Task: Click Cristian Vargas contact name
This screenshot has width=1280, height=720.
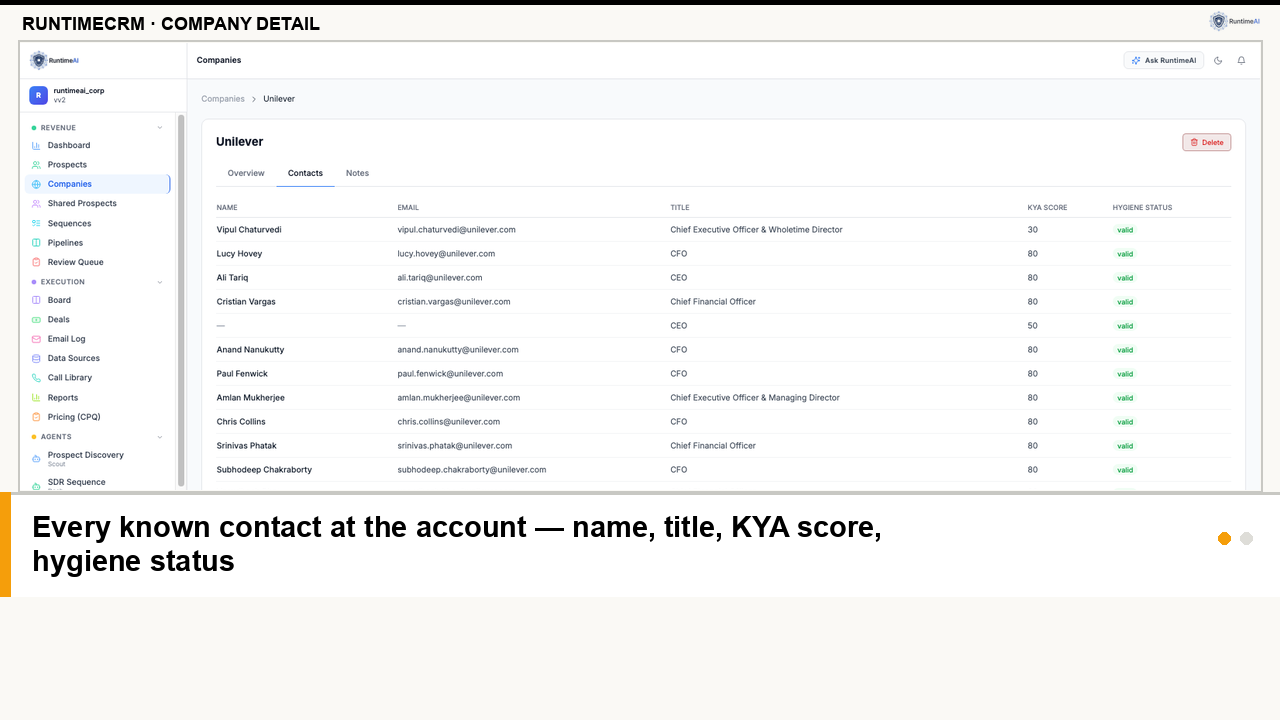Action: coord(246,302)
